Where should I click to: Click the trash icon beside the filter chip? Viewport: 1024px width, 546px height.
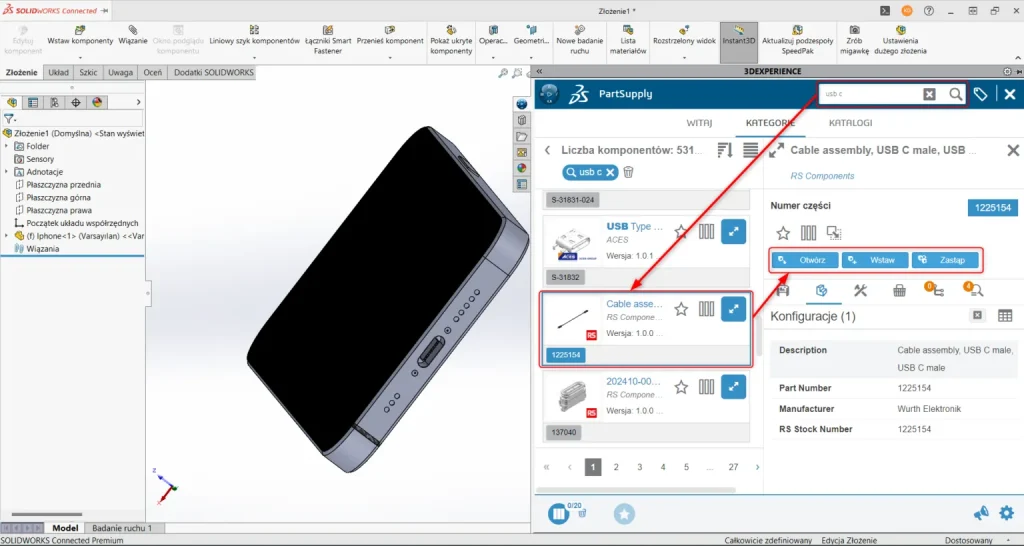628,172
